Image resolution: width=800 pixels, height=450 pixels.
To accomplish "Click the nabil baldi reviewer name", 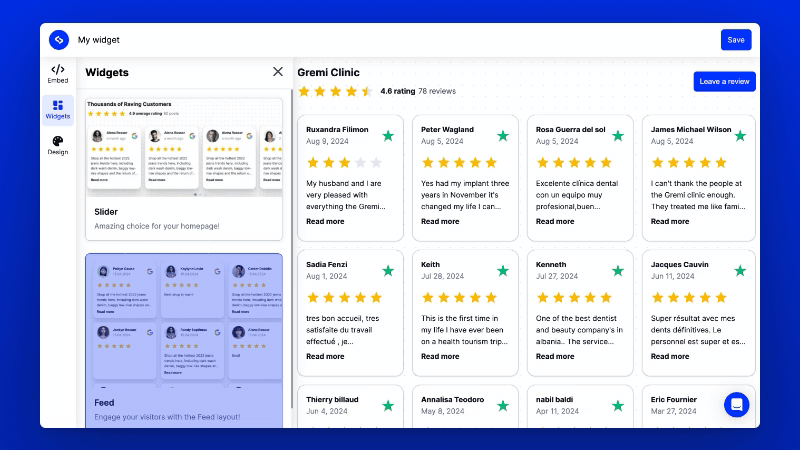I will [x=554, y=399].
